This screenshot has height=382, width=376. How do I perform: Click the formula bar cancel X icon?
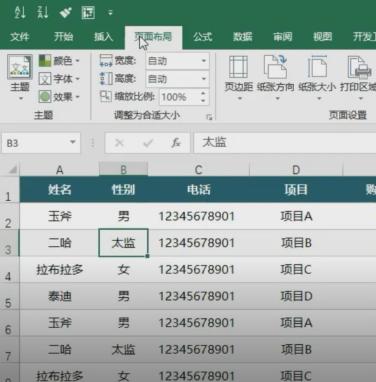point(119,143)
